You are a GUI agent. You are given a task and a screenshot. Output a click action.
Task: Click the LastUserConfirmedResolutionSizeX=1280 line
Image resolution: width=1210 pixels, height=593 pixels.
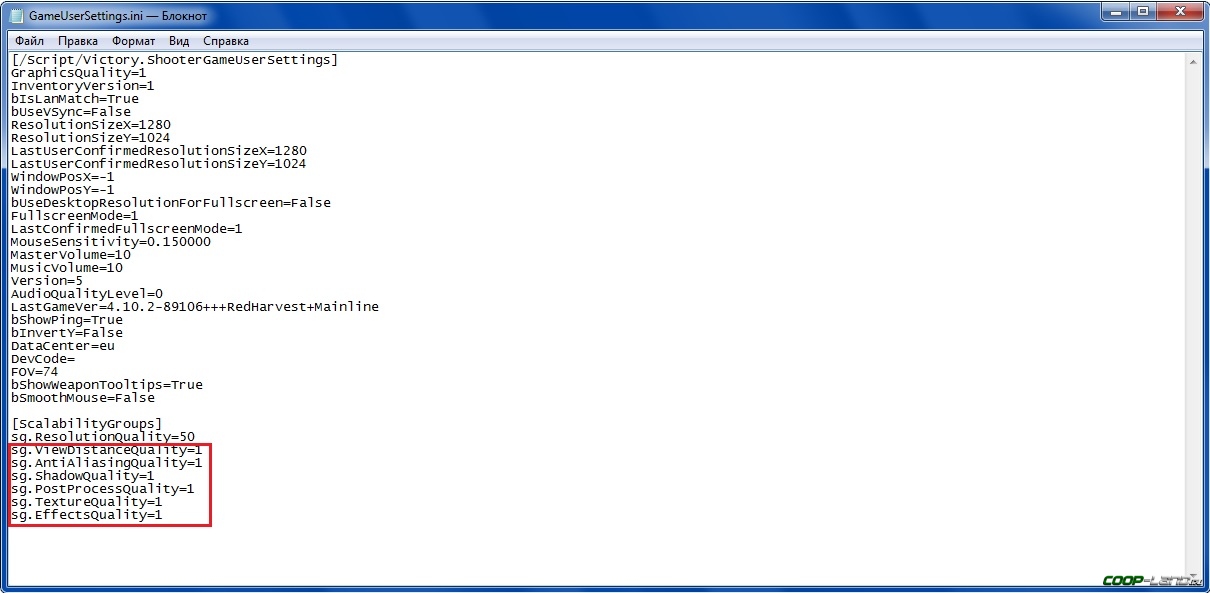click(158, 151)
